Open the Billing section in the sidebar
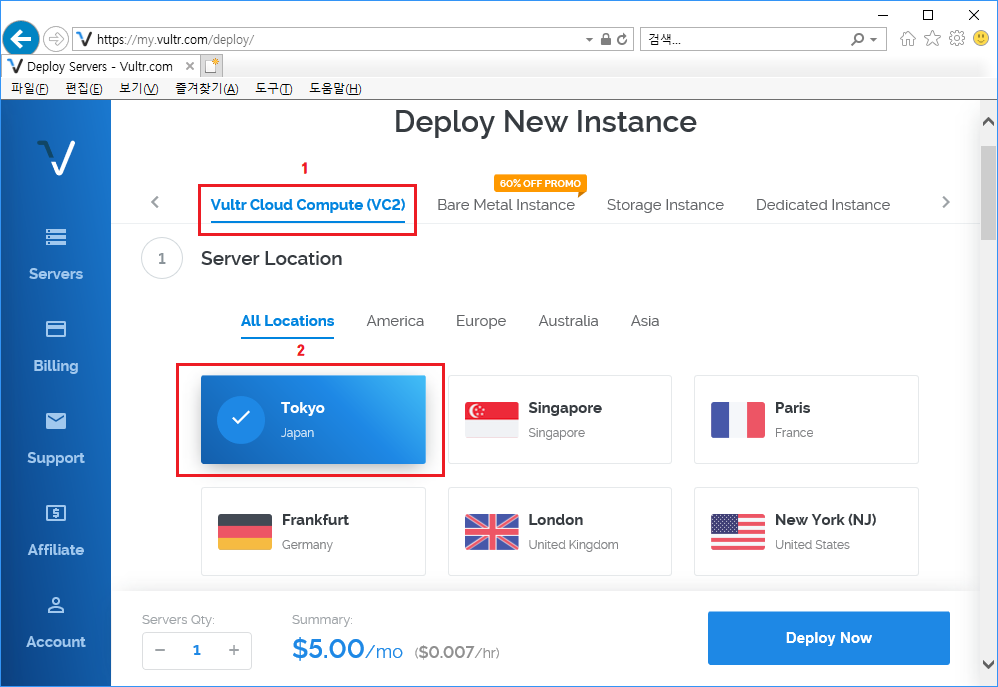998x687 pixels. point(56,346)
